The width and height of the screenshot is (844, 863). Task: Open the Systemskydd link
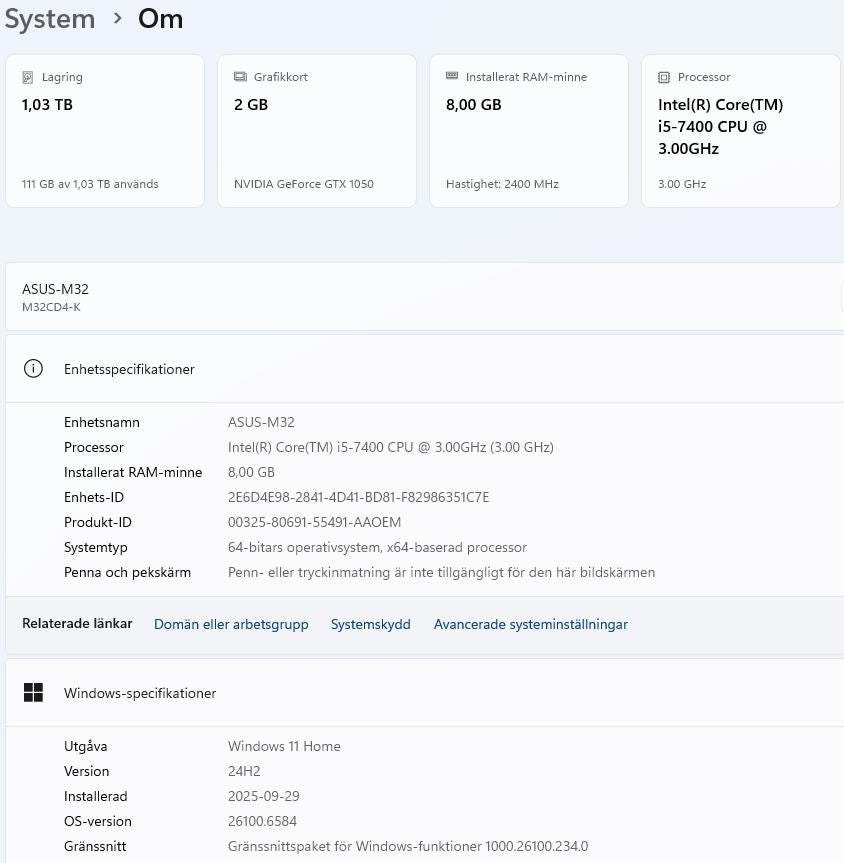click(370, 624)
